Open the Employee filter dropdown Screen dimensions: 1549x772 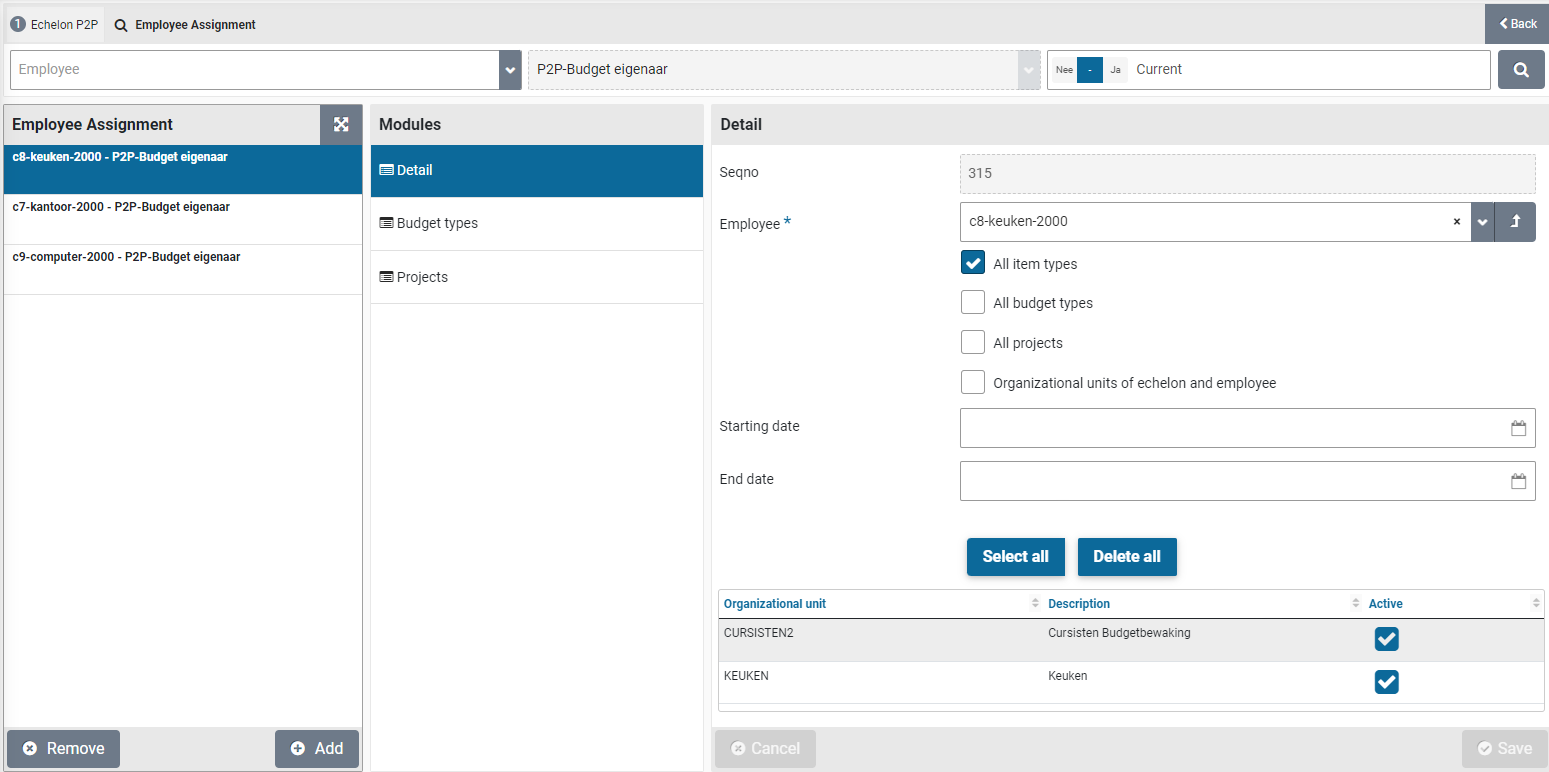(x=510, y=70)
